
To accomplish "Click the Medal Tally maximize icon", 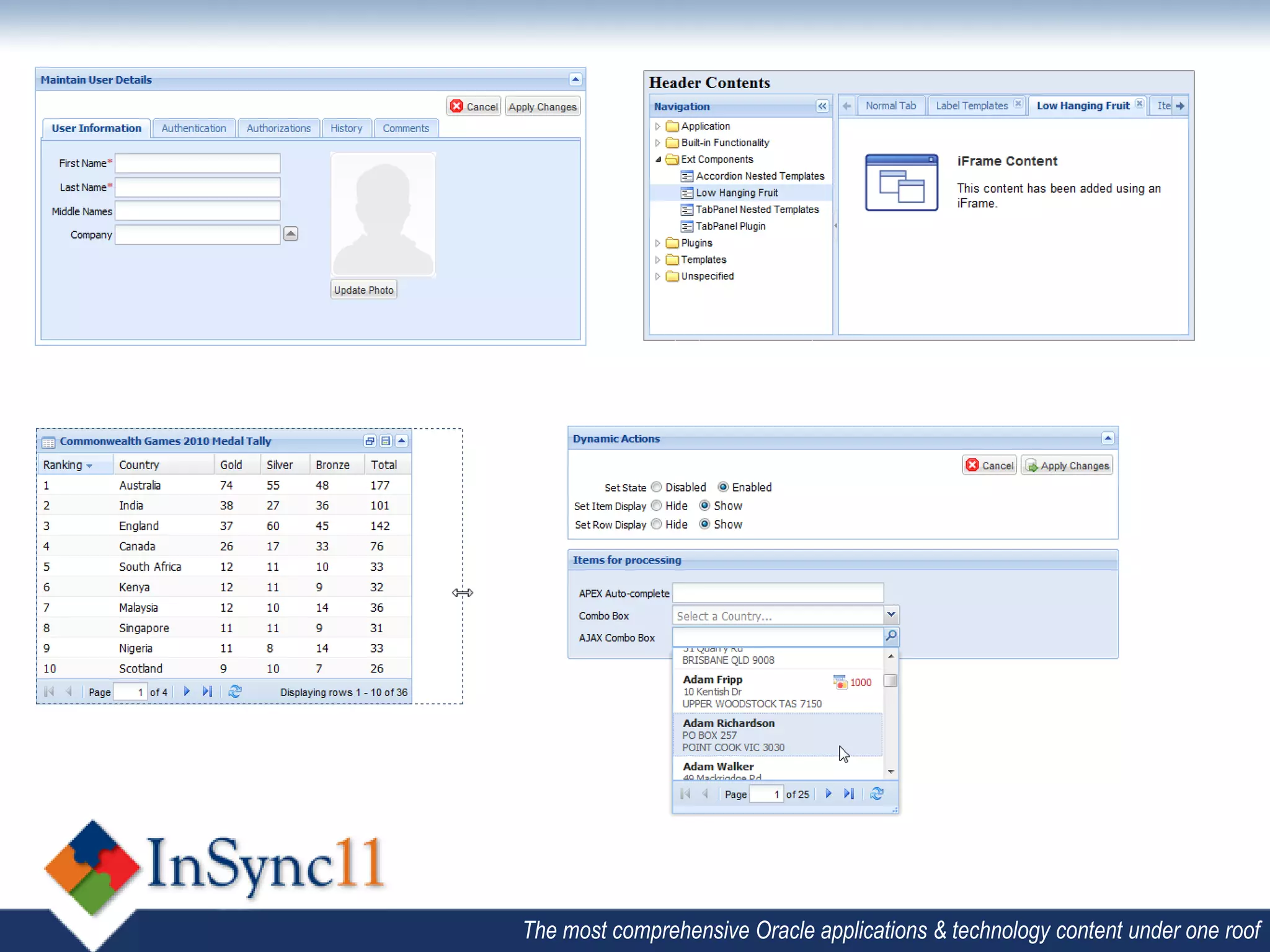I will [386, 441].
